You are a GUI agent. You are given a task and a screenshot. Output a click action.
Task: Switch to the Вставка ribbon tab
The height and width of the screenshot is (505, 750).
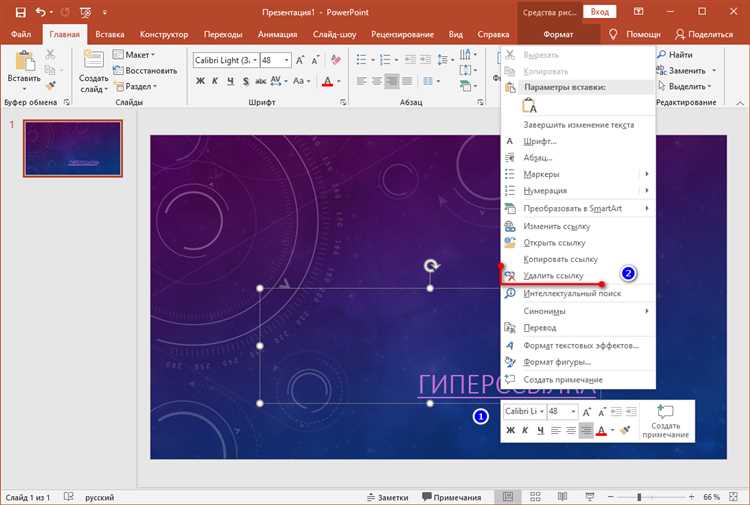[x=110, y=34]
